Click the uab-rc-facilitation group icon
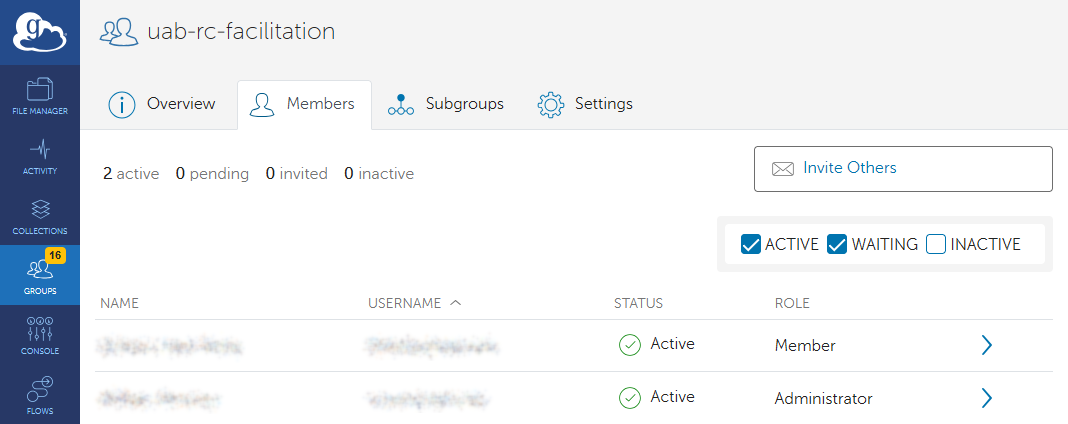Viewport: 1068px width, 424px height. (x=118, y=32)
